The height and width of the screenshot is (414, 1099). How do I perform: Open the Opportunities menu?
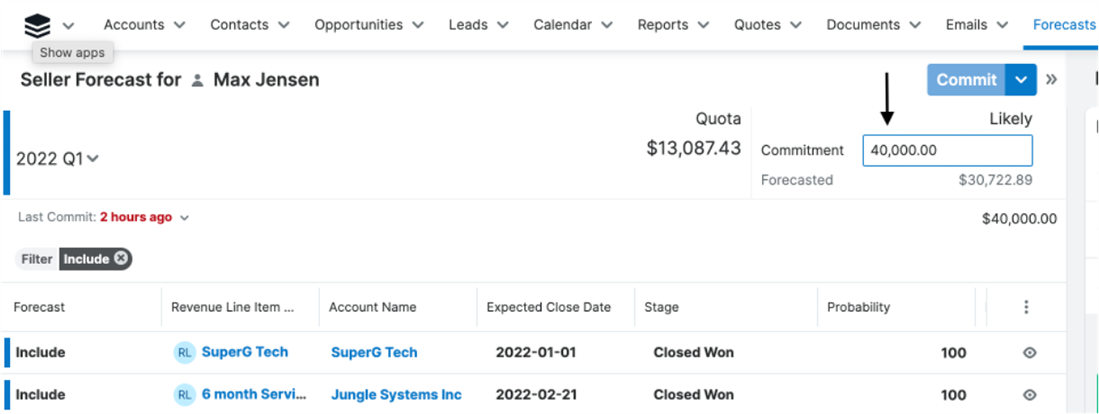[x=369, y=25]
